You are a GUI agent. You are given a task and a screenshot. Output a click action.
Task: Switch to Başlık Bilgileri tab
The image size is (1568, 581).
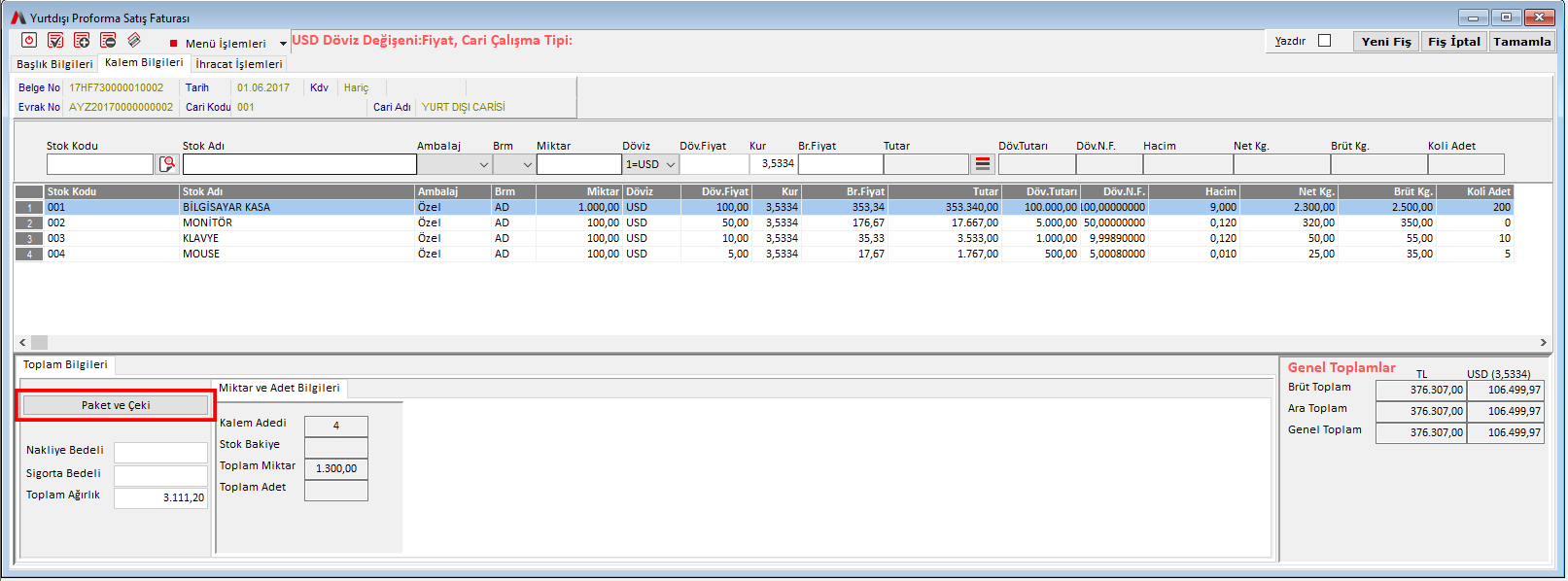[x=54, y=64]
